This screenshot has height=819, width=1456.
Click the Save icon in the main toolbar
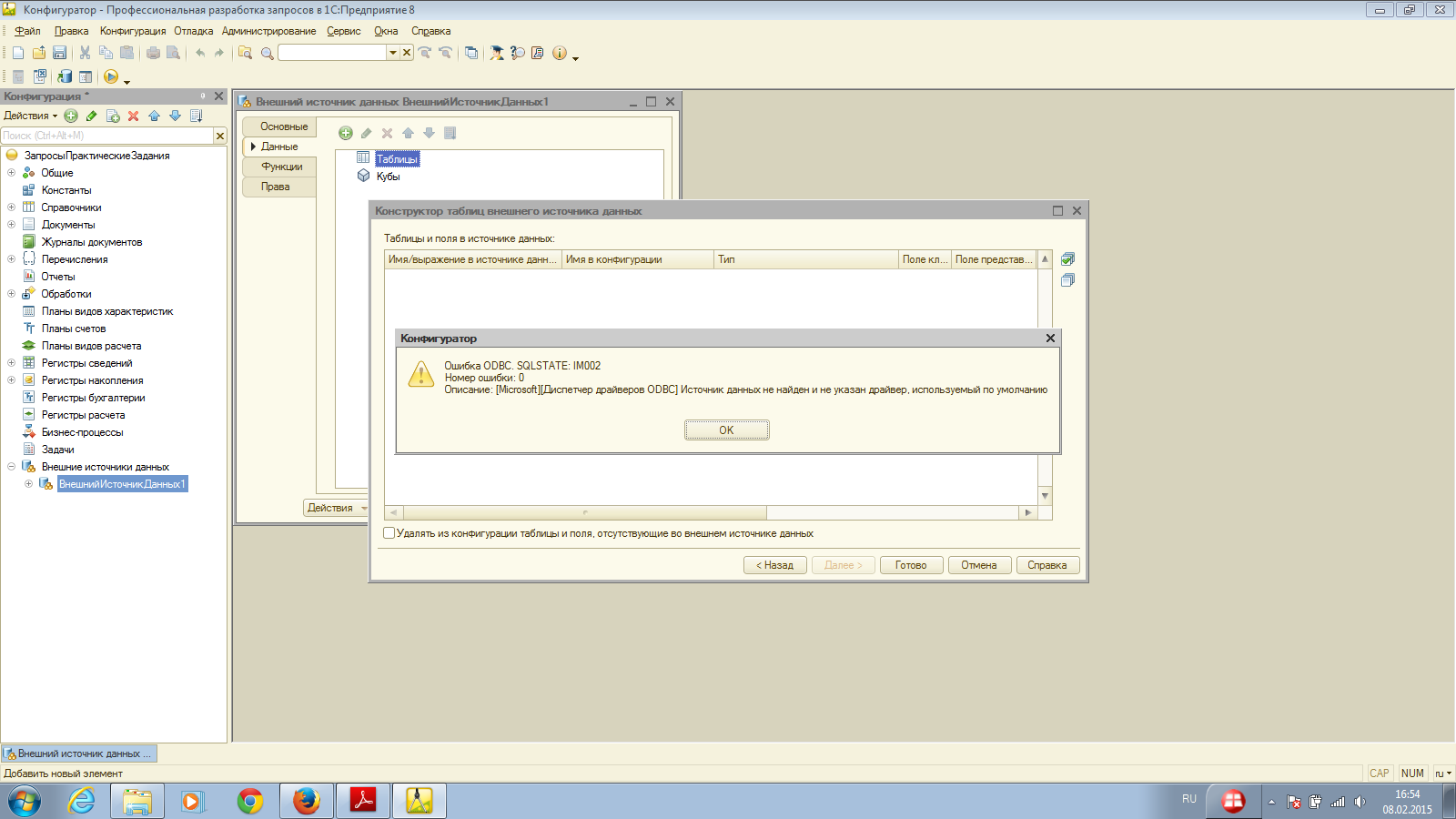(60, 53)
